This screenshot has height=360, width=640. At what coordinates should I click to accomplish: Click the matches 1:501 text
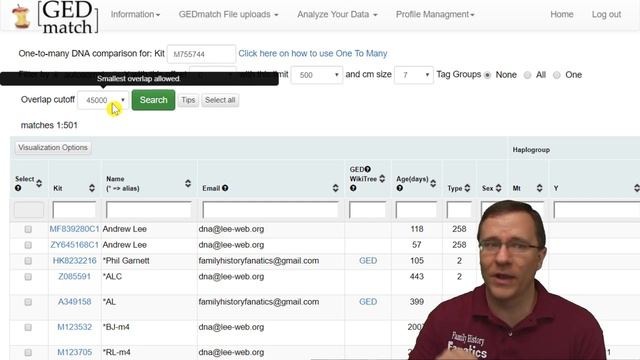pyautogui.click(x=49, y=125)
